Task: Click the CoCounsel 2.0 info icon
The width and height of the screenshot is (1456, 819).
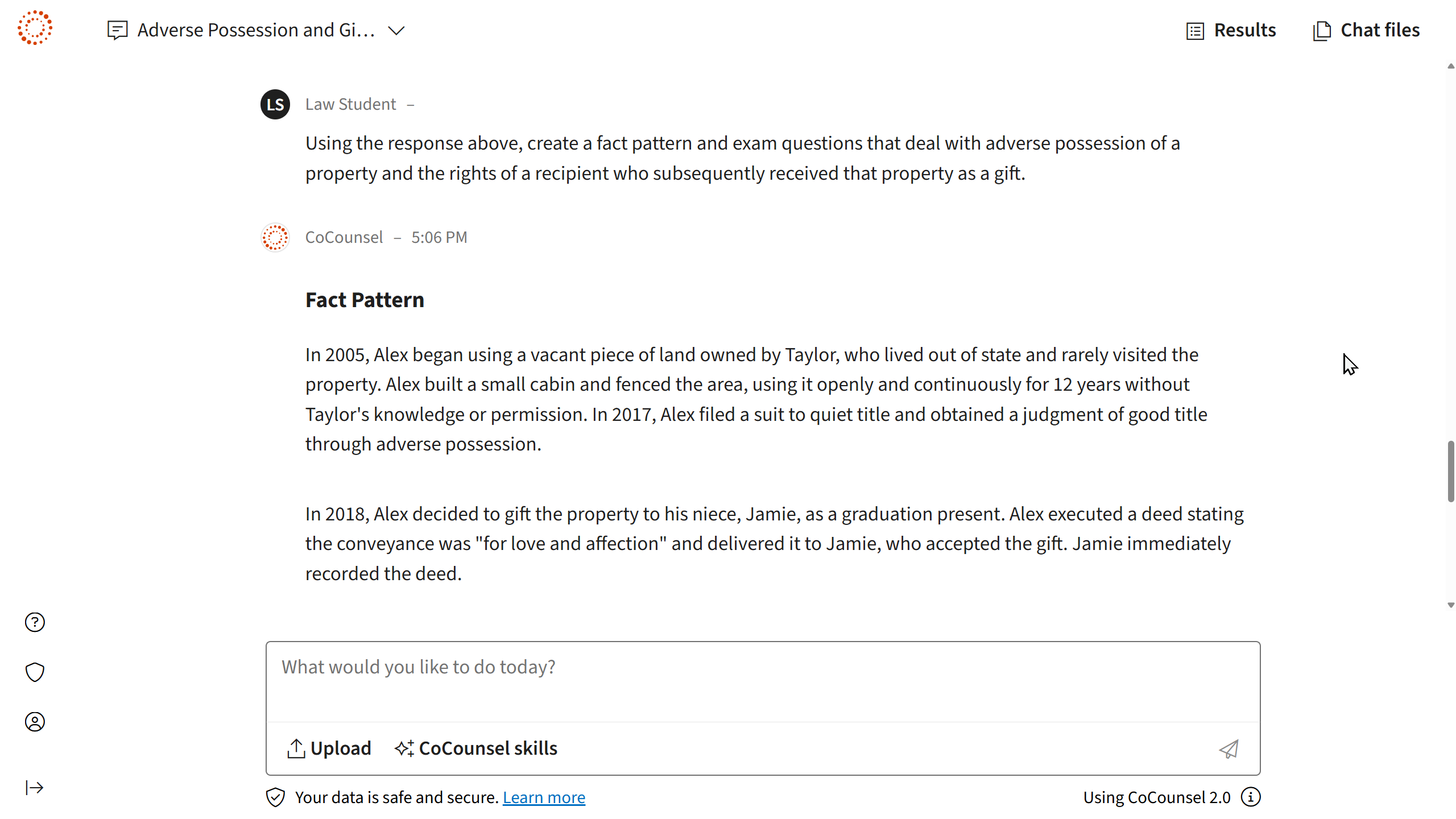Action: (1251, 797)
